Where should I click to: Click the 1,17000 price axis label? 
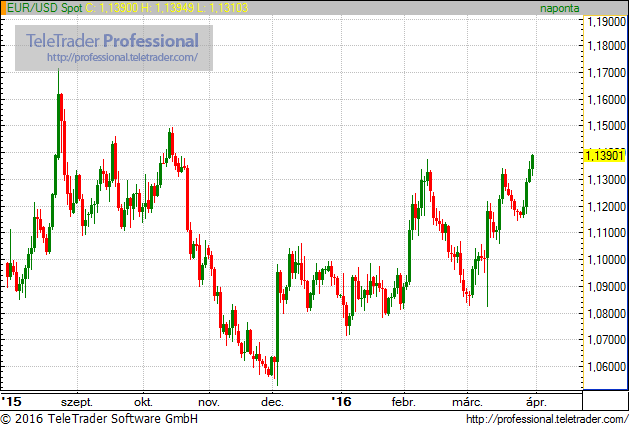tap(606, 73)
